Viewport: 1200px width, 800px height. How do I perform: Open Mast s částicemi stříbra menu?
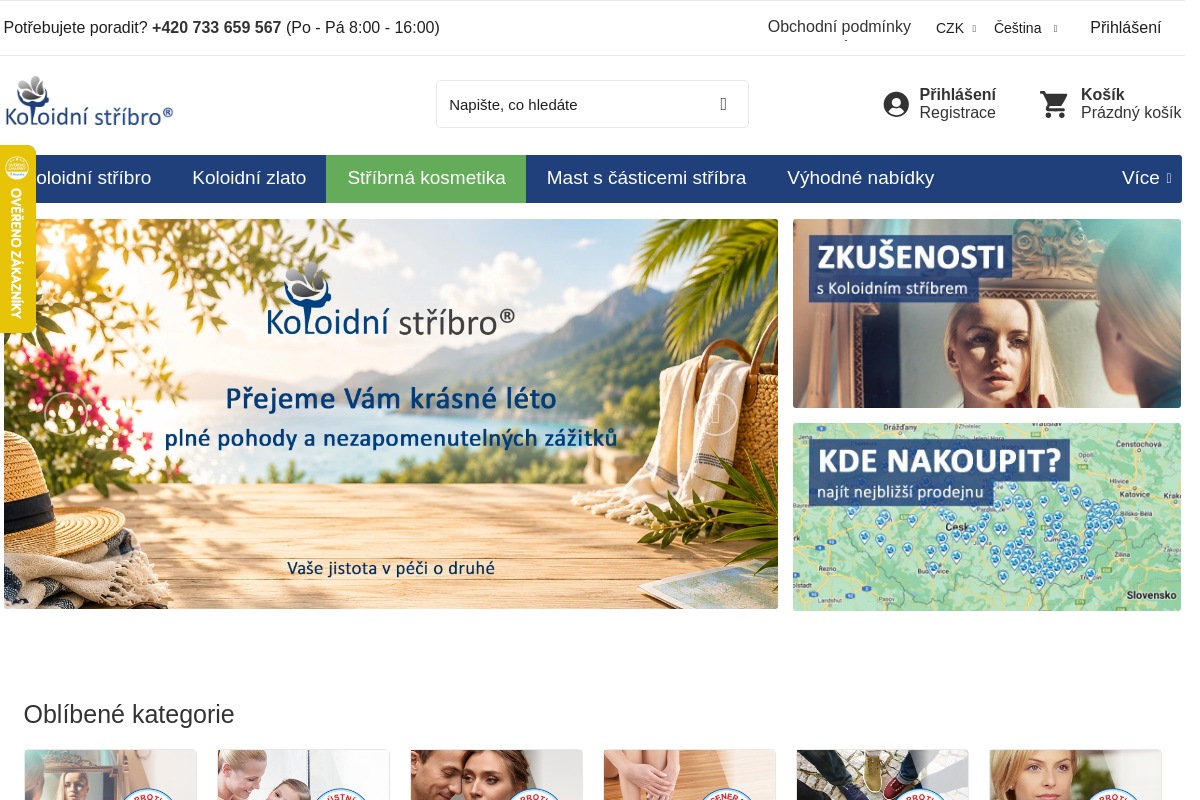click(x=646, y=178)
